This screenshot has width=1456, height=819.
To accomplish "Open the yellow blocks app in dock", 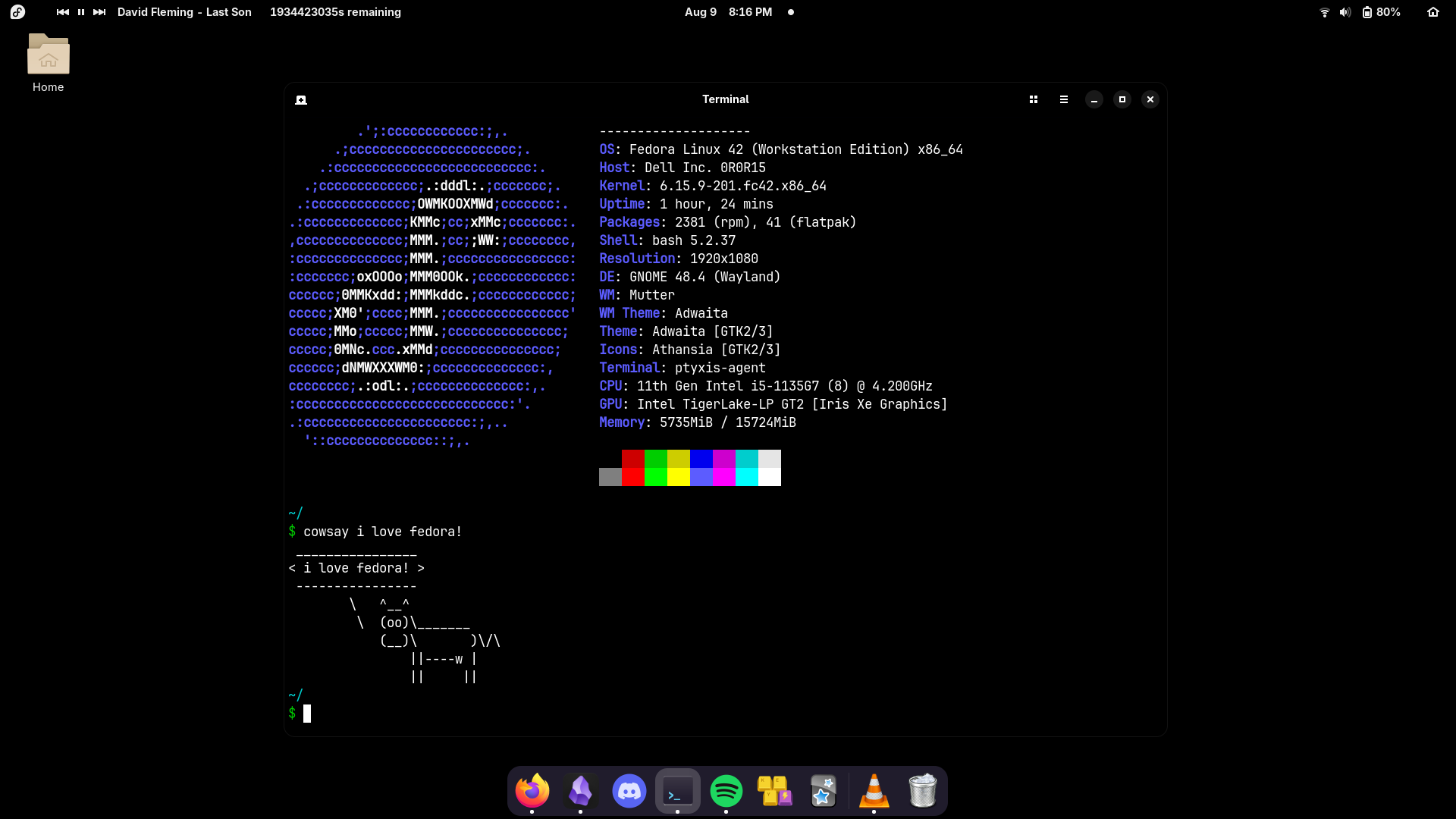I will (775, 791).
